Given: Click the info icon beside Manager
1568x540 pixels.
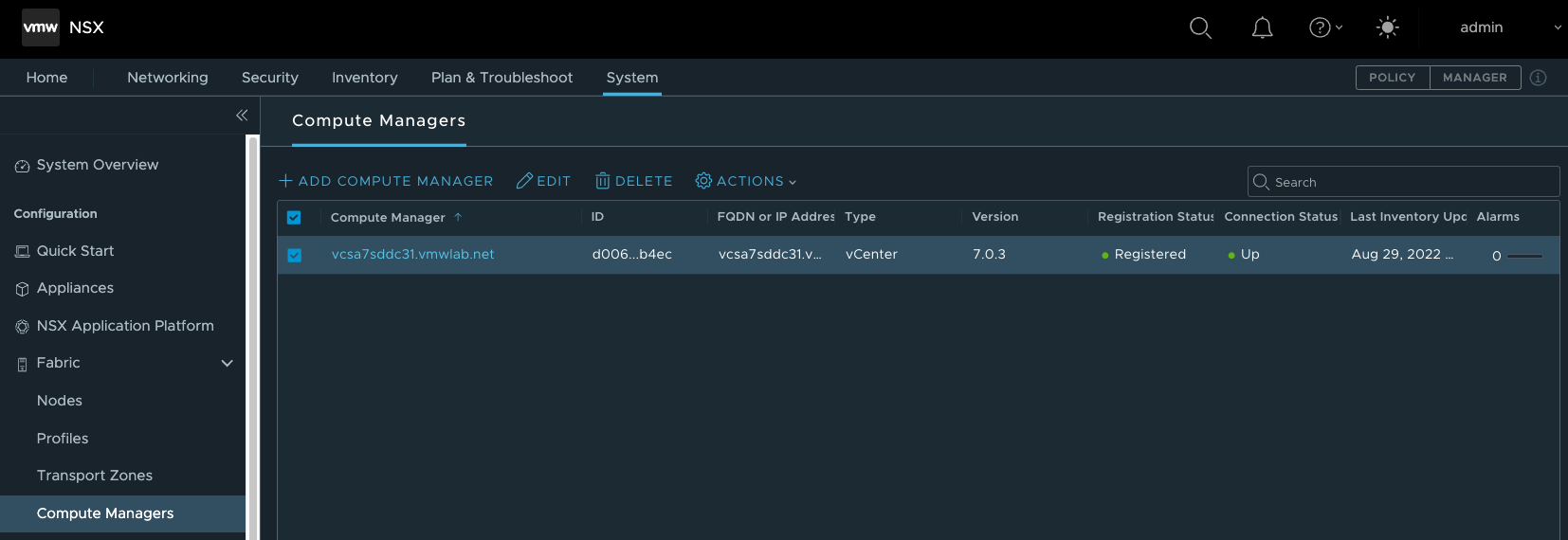Looking at the screenshot, I should pos(1538,78).
